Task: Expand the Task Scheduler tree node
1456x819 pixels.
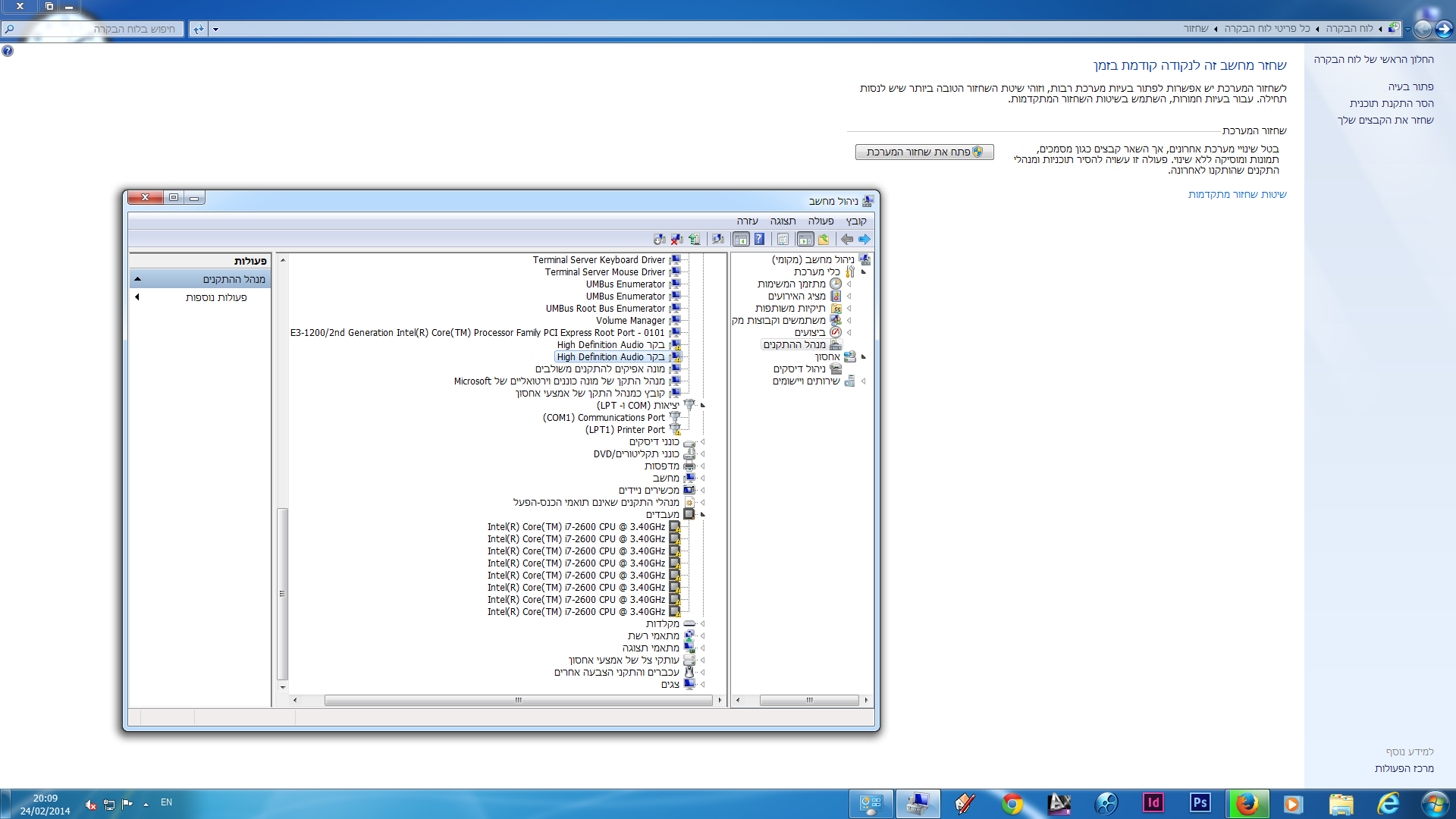Action: 849,284
